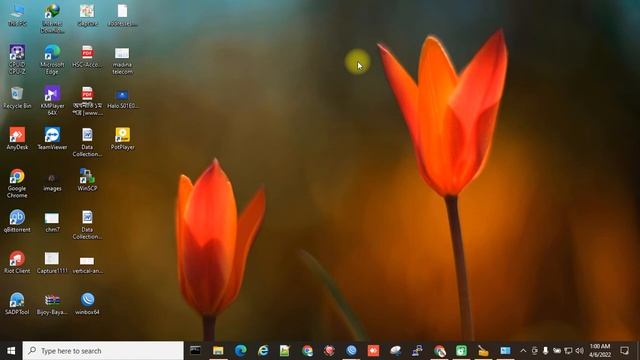Select the AnyDesk desktop shortcut
This screenshot has width=640, height=360.
click(x=17, y=138)
